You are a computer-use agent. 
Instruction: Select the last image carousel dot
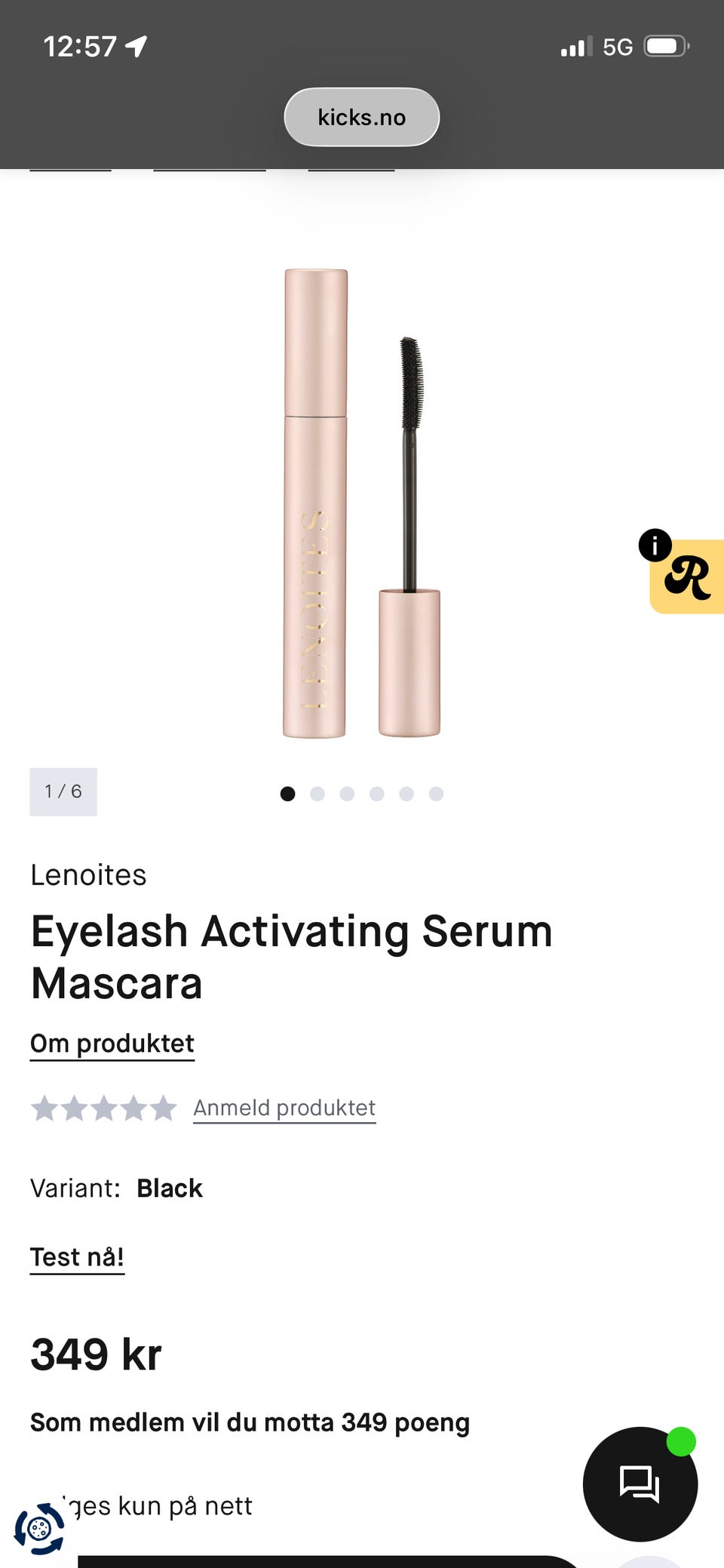pos(436,794)
